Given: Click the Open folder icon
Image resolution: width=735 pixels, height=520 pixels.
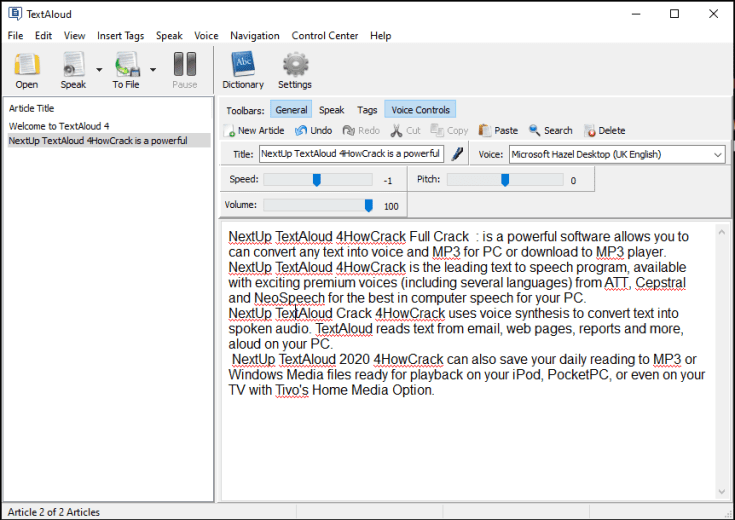Looking at the screenshot, I should (x=27, y=64).
